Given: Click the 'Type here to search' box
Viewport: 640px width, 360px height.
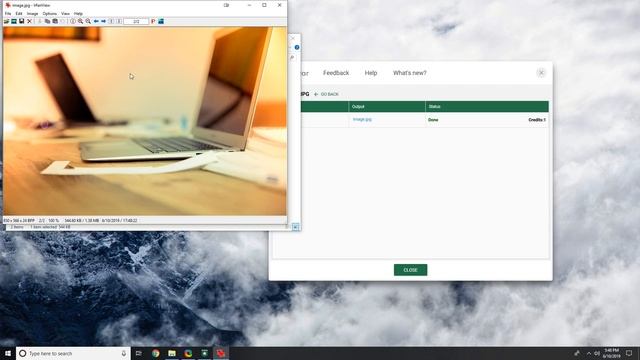Looking at the screenshot, I should (x=73, y=353).
